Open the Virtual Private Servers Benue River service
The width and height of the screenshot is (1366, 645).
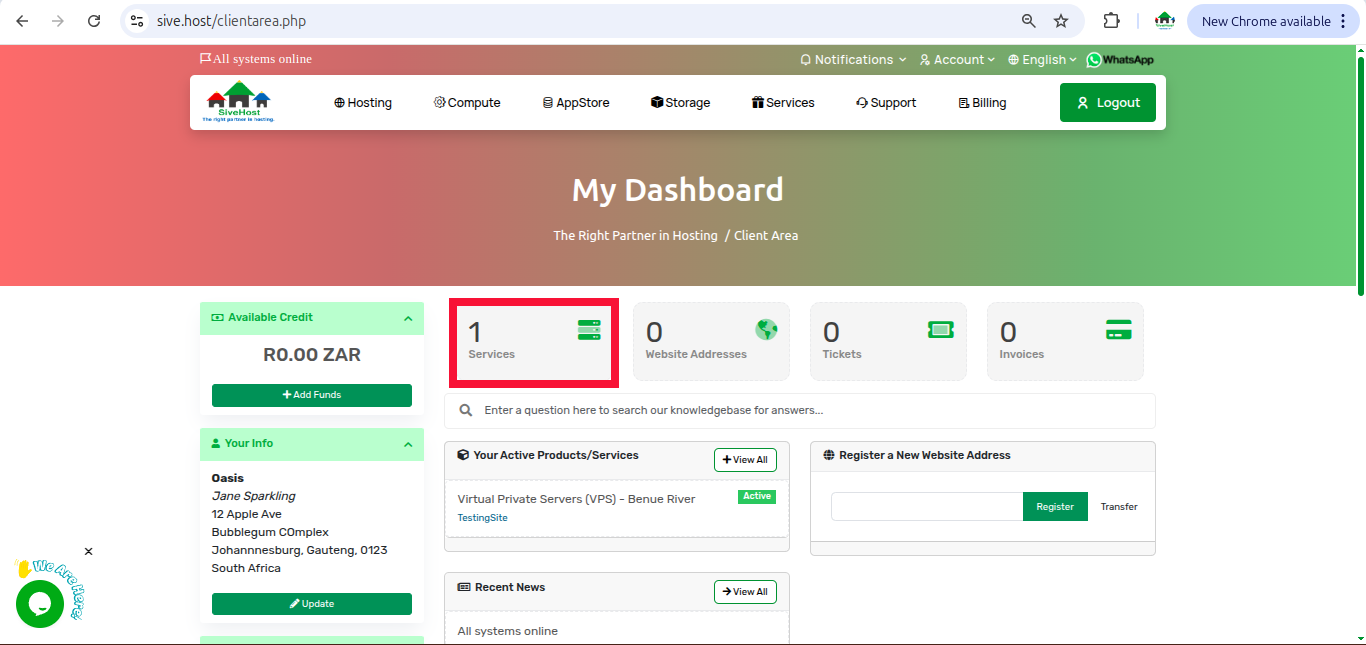click(x=576, y=499)
